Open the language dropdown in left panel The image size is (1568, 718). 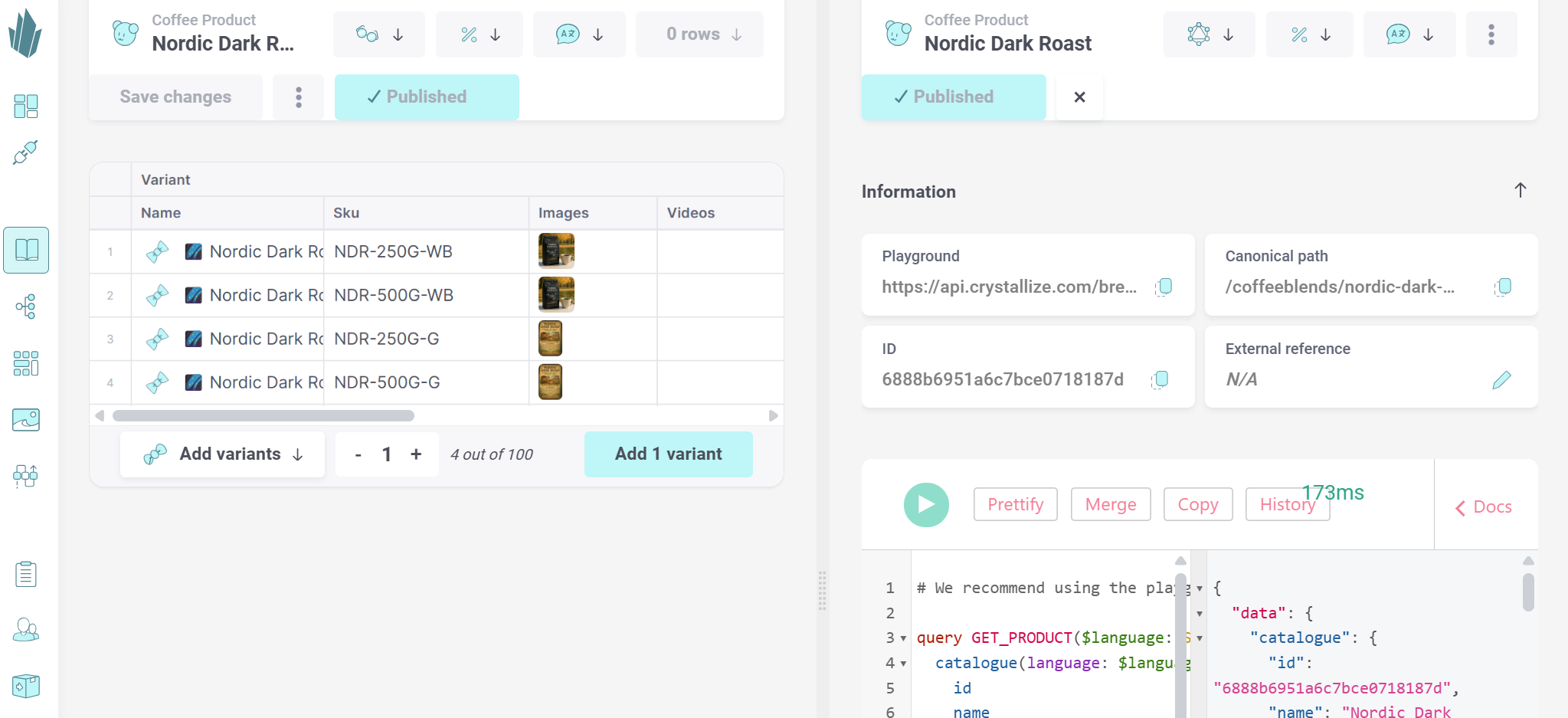(579, 34)
